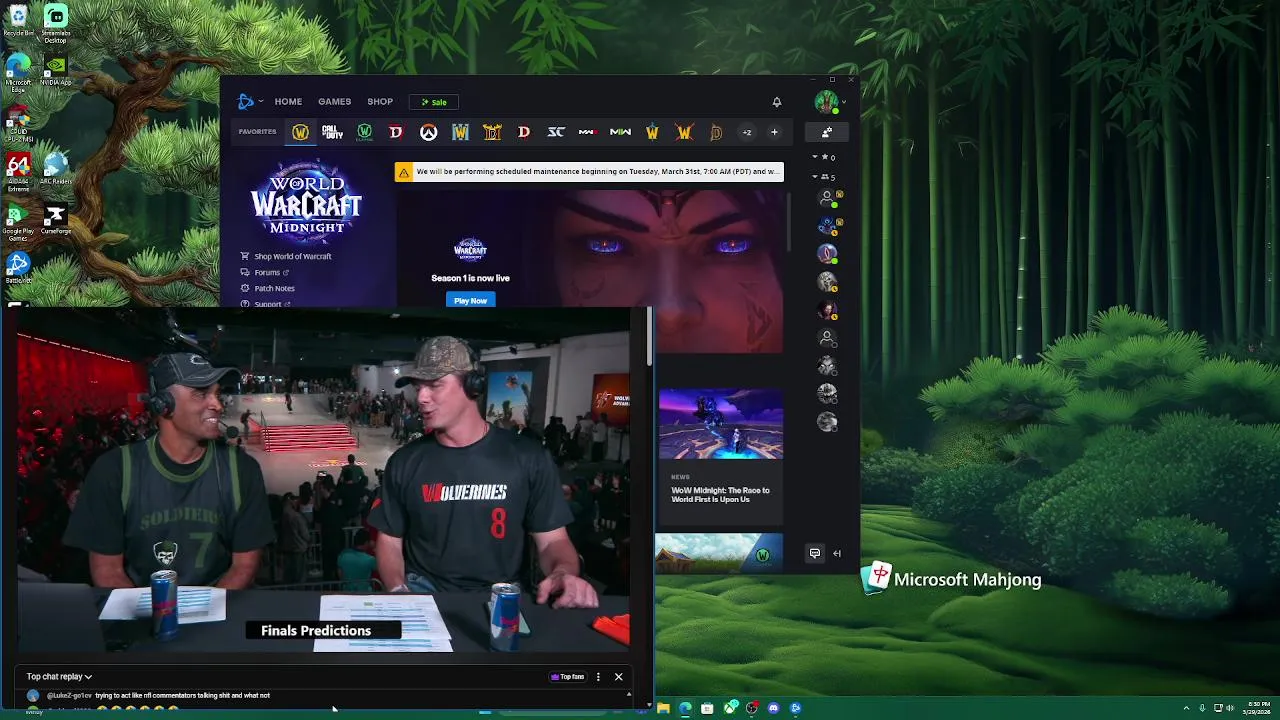Image resolution: width=1280 pixels, height=720 pixels.
Task: Select World of Warcraft in favorites bar
Action: coord(300,132)
